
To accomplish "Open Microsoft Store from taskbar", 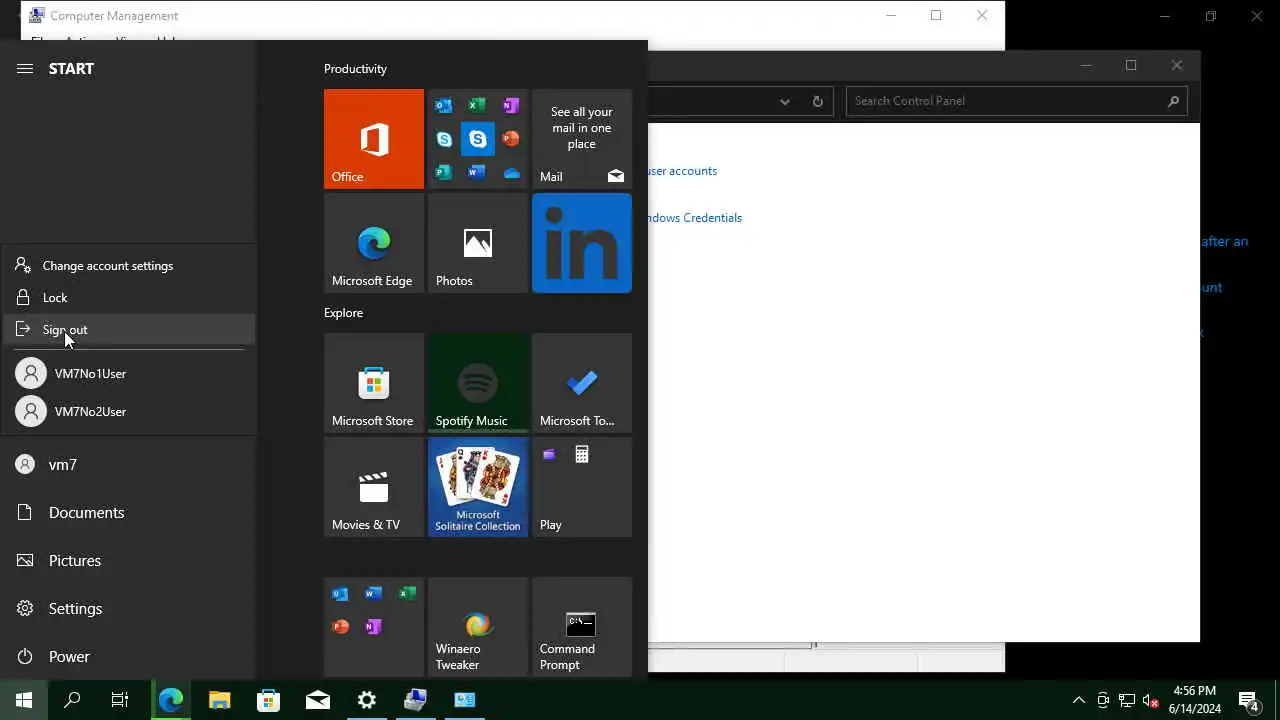I will pyautogui.click(x=269, y=700).
